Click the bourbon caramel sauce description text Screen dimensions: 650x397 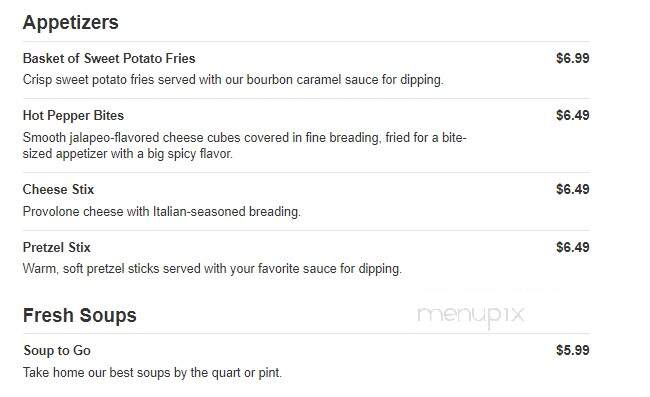tap(233, 80)
